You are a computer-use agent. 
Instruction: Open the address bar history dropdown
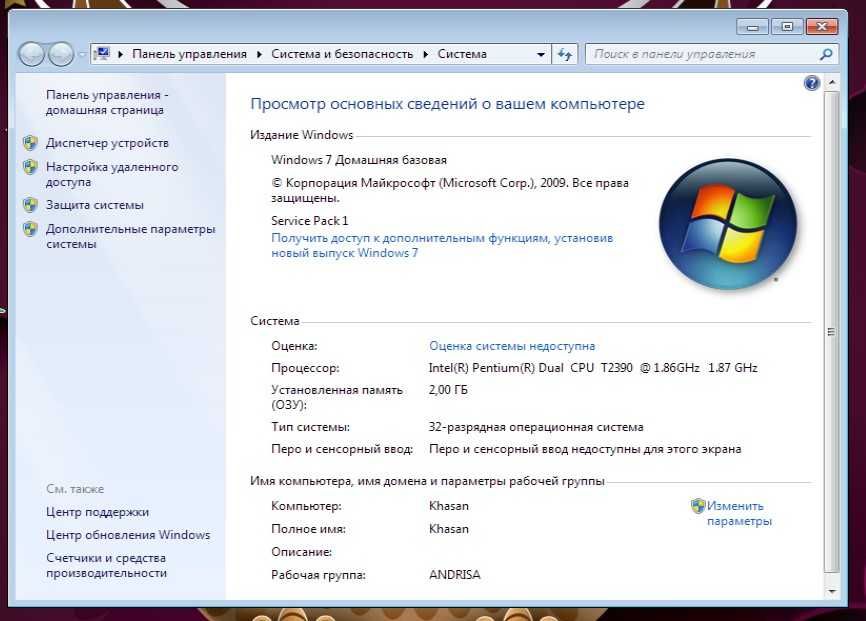click(541, 54)
